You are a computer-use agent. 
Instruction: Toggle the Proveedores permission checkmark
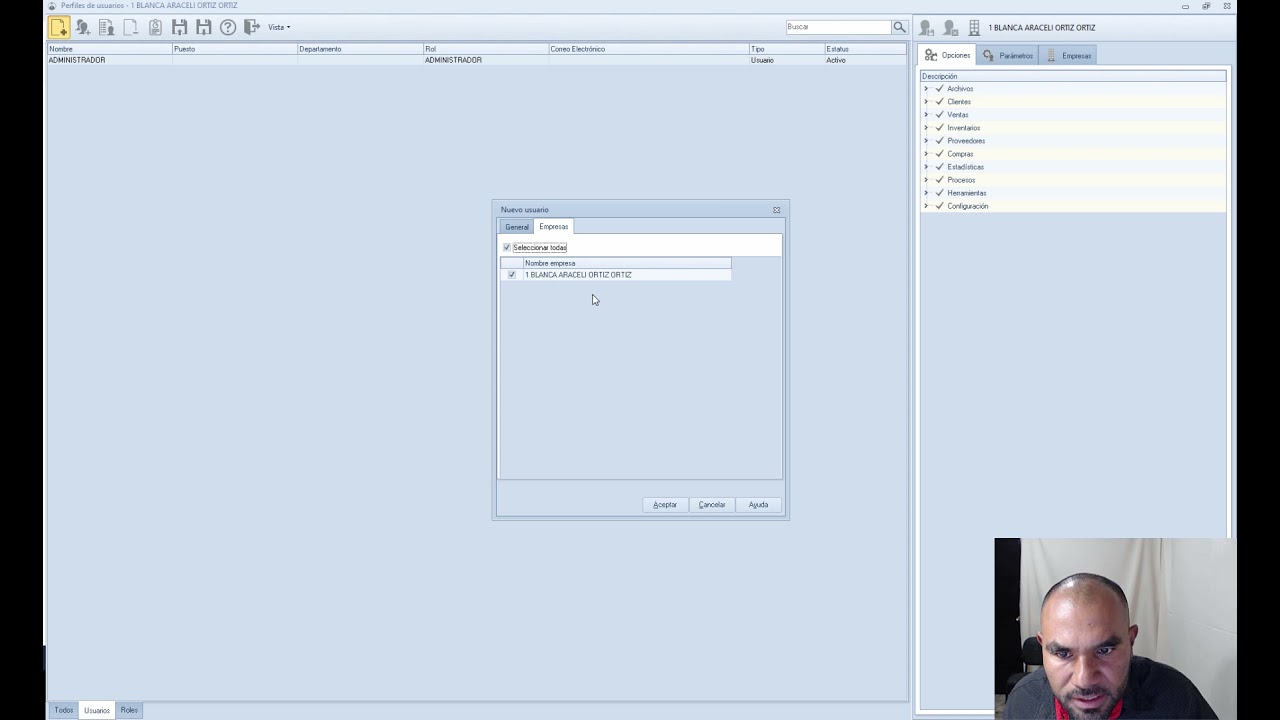(x=939, y=141)
